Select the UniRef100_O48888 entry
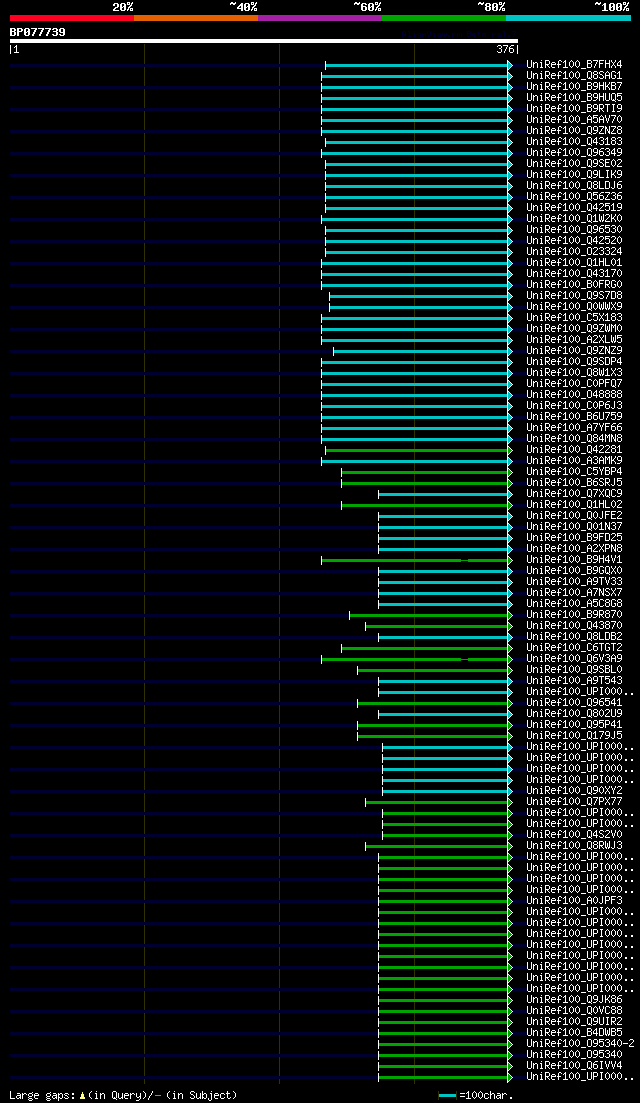Screen dimensions: 640x1103 (x=574, y=395)
